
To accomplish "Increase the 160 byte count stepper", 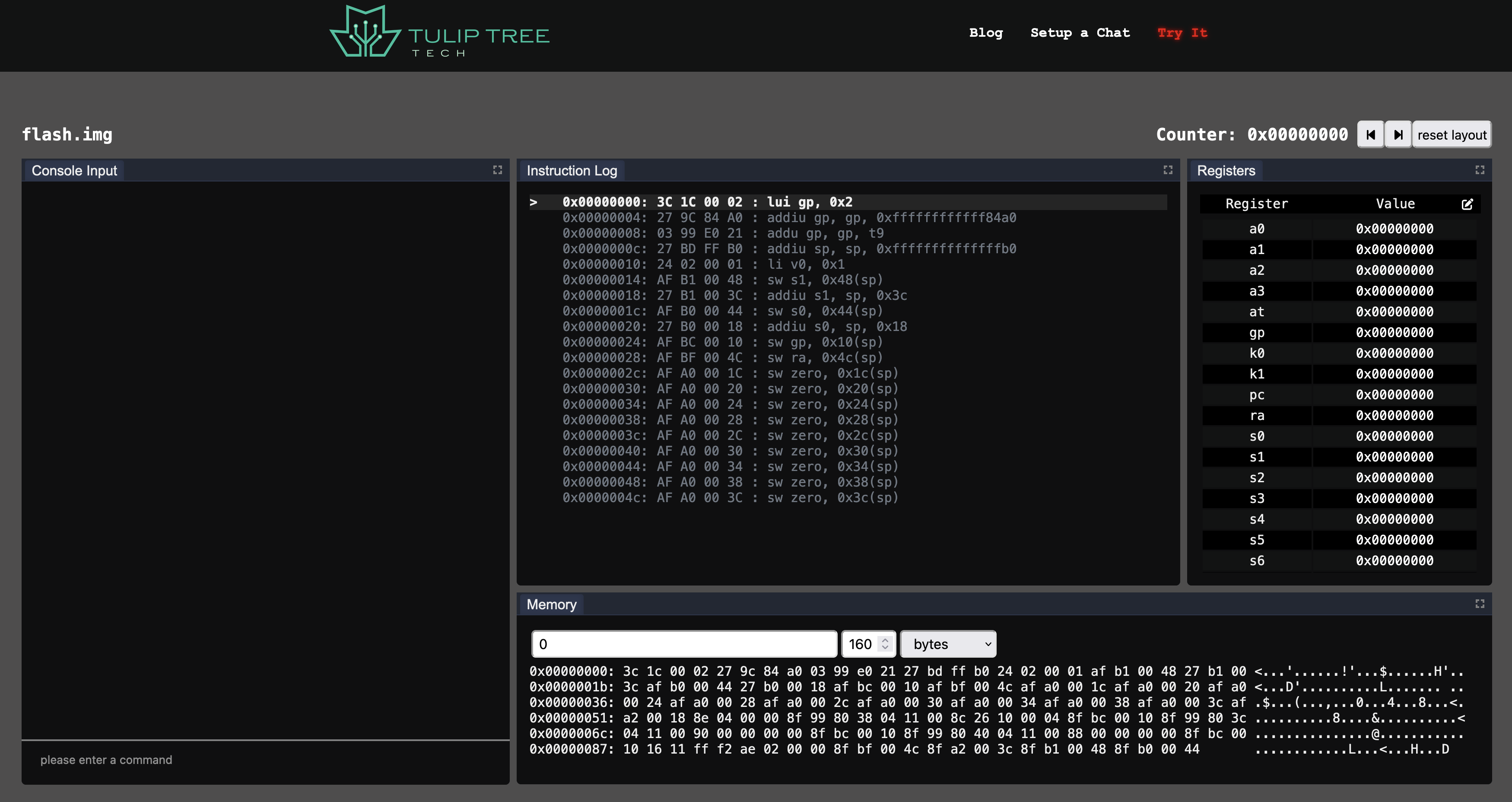I will click(x=885, y=640).
